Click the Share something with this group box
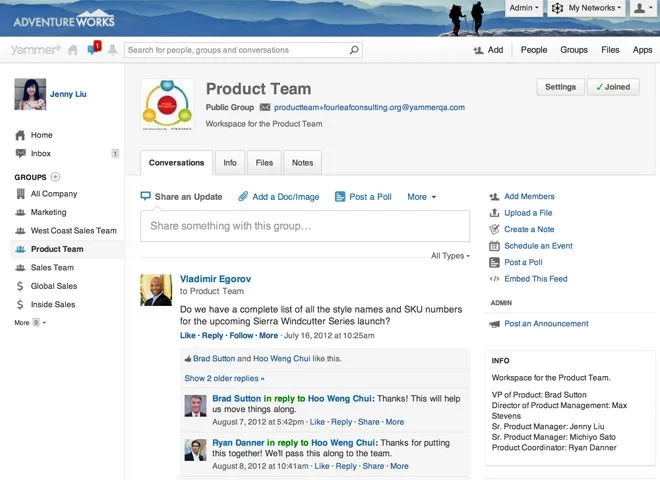Screen dimensions: 660x480 pos(305,226)
